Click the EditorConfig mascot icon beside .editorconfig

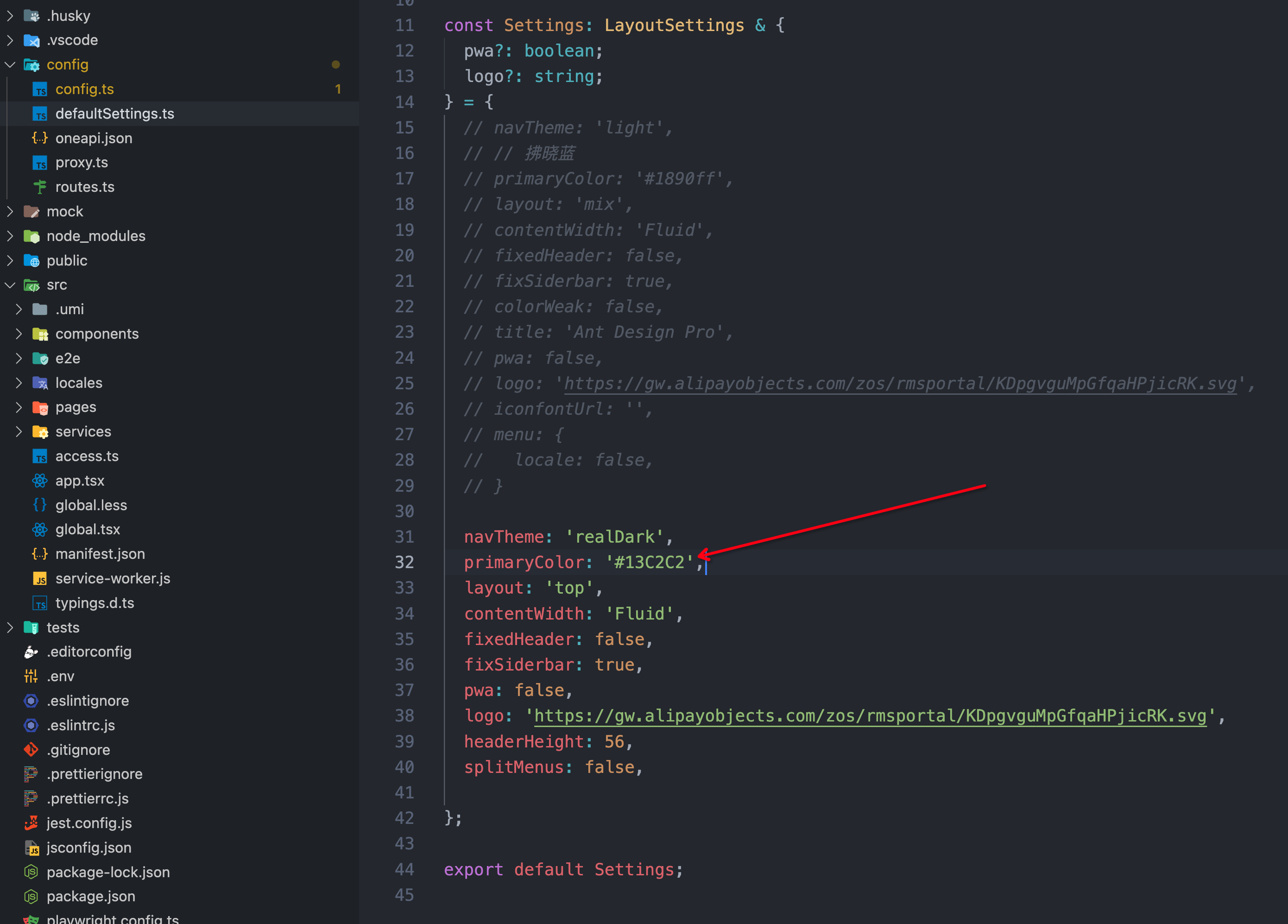click(31, 652)
